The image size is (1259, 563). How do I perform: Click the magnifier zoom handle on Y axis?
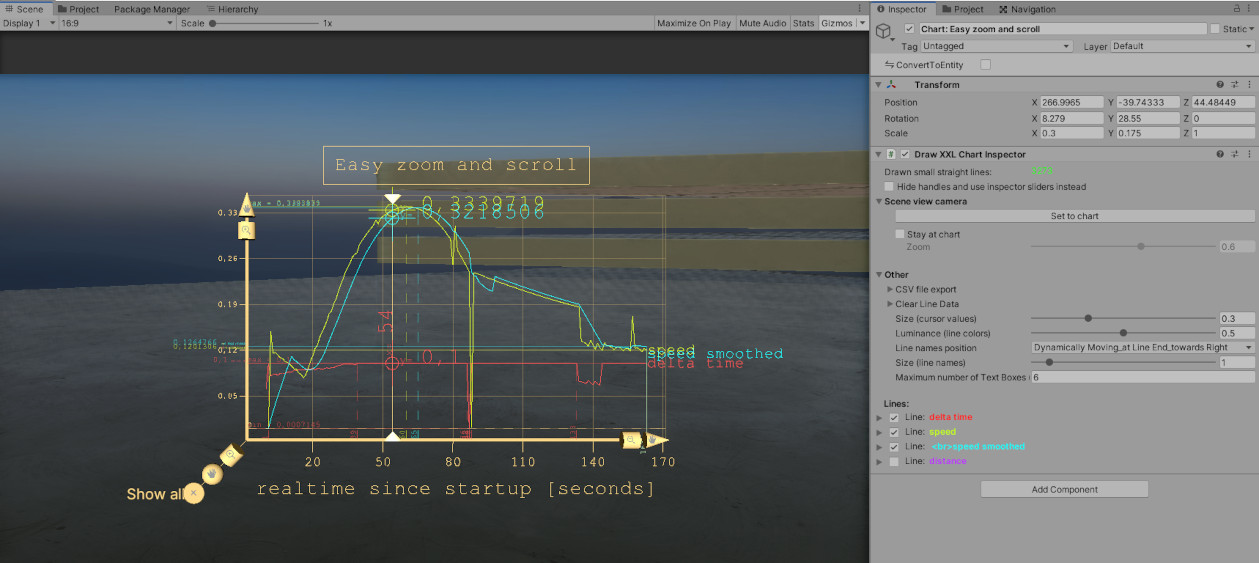pyautogui.click(x=246, y=231)
